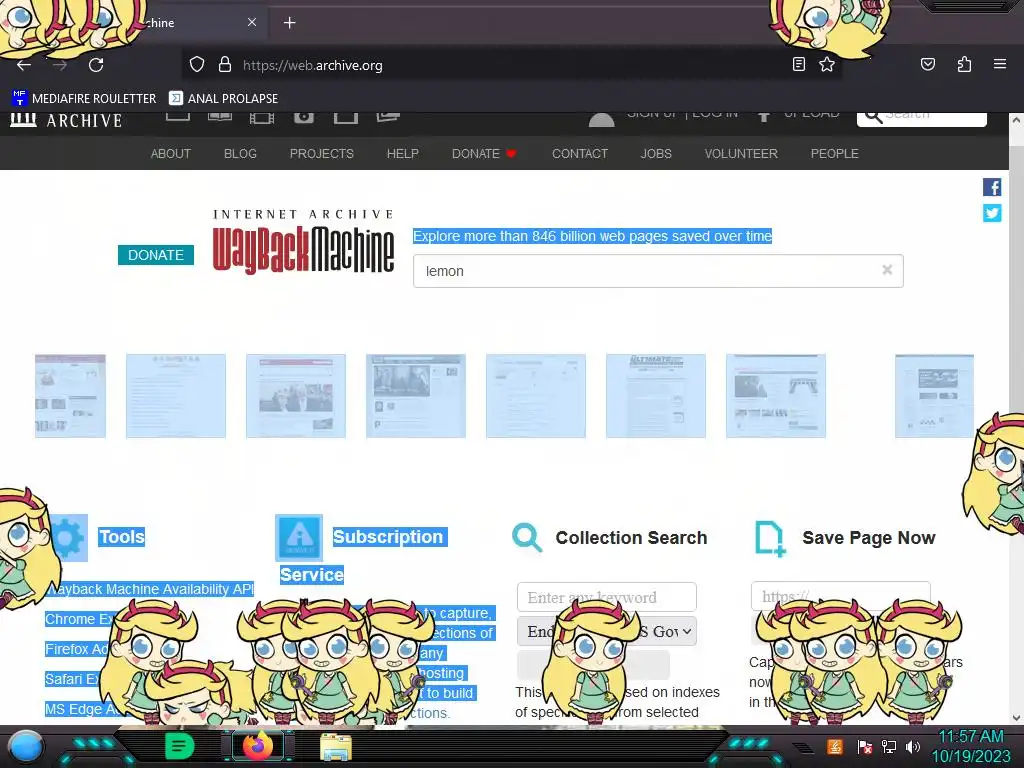Image resolution: width=1024 pixels, height=768 pixels.
Task: Click the Tools heading
Action: (x=122, y=537)
